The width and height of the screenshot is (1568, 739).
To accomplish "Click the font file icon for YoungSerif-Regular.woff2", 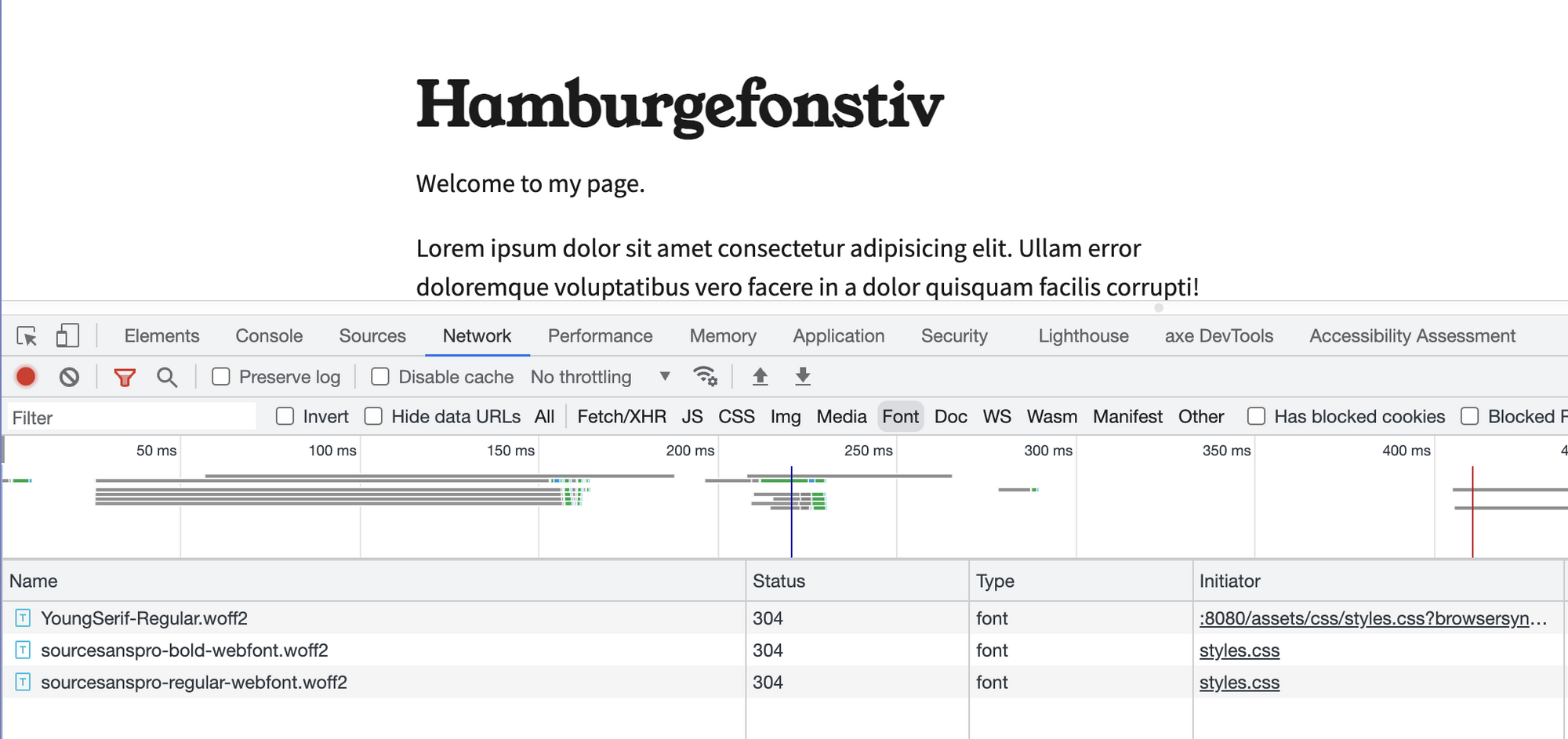I will [x=24, y=618].
